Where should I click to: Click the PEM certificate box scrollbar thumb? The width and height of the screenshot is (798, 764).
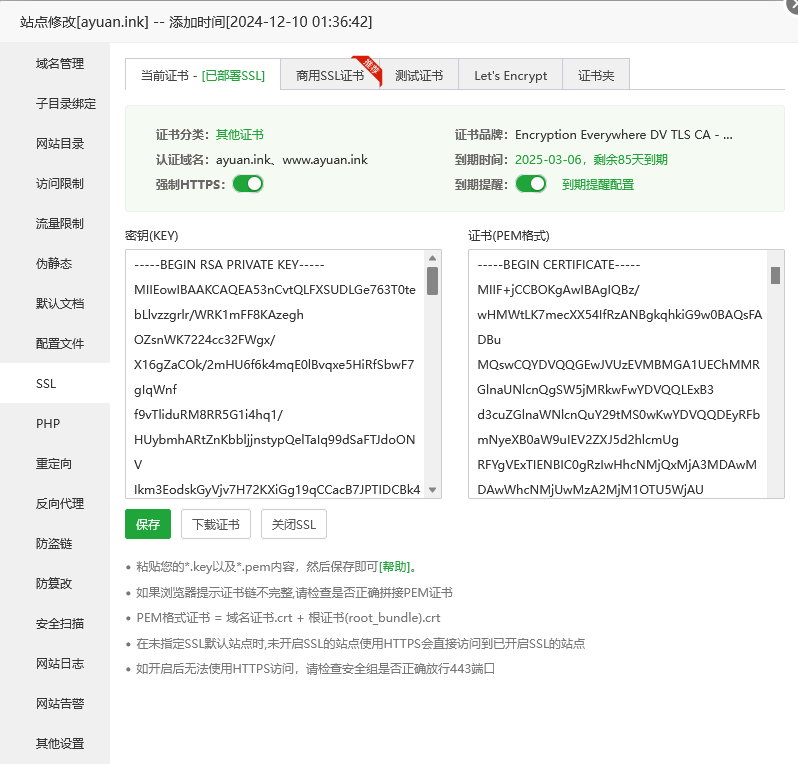[x=775, y=276]
